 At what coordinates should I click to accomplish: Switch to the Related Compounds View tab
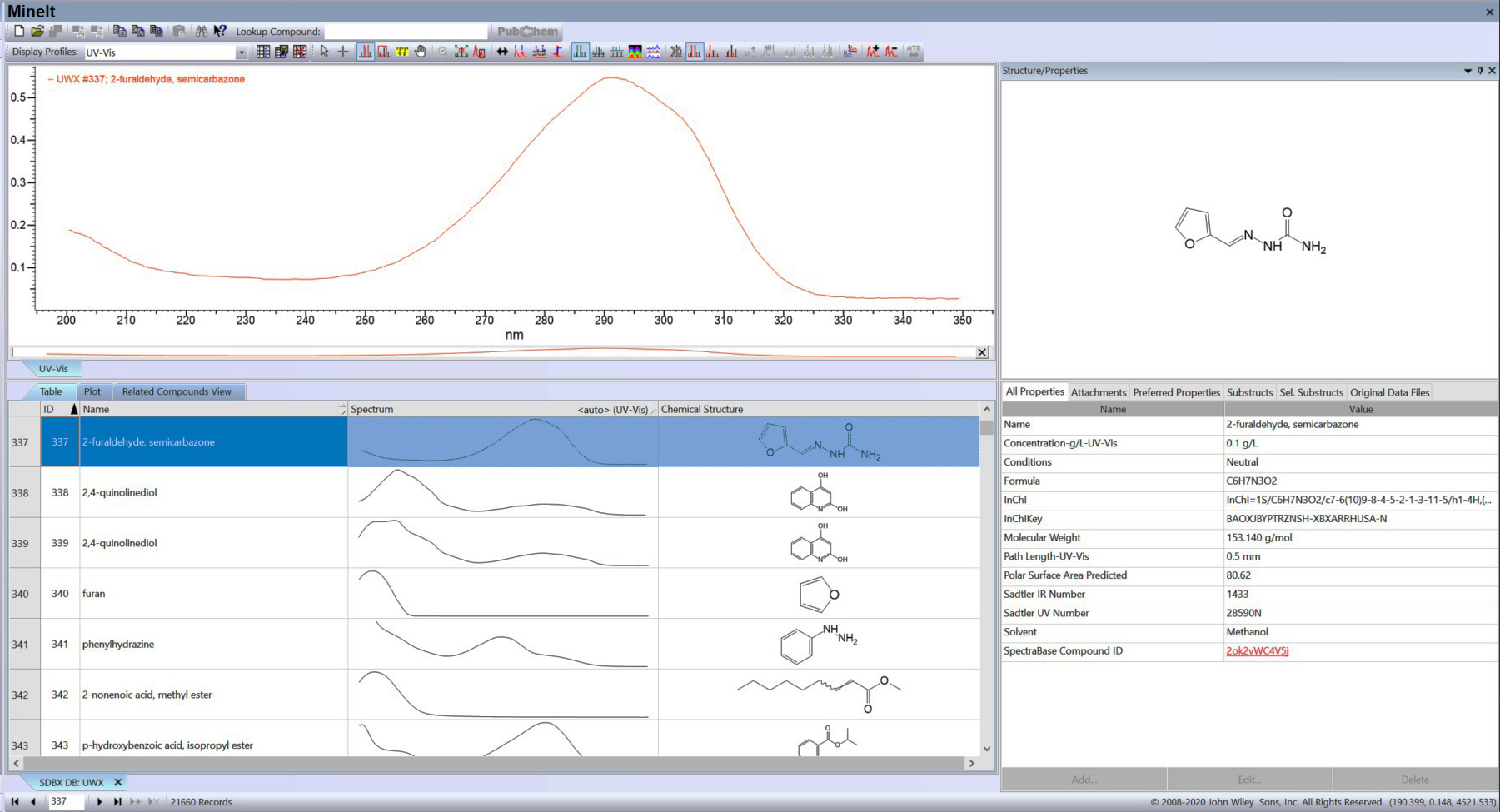[177, 391]
